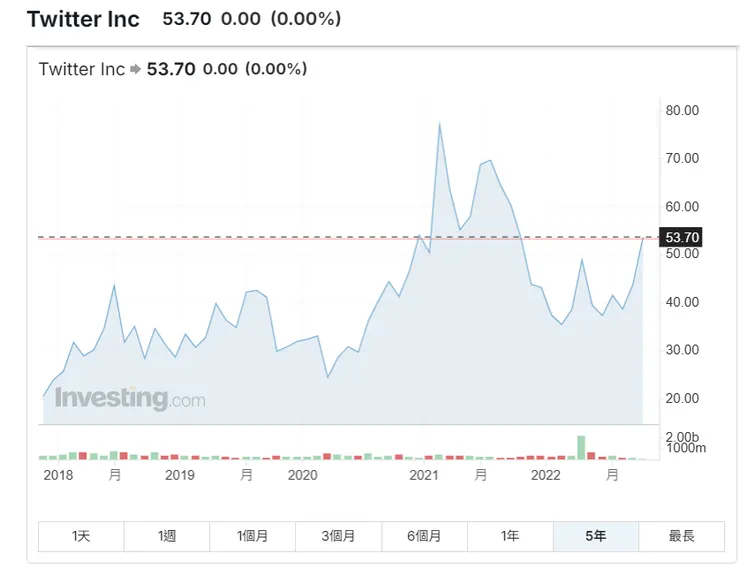The height and width of the screenshot is (570, 740).
Task: Switch chart to the 1週 range
Action: click(x=167, y=536)
